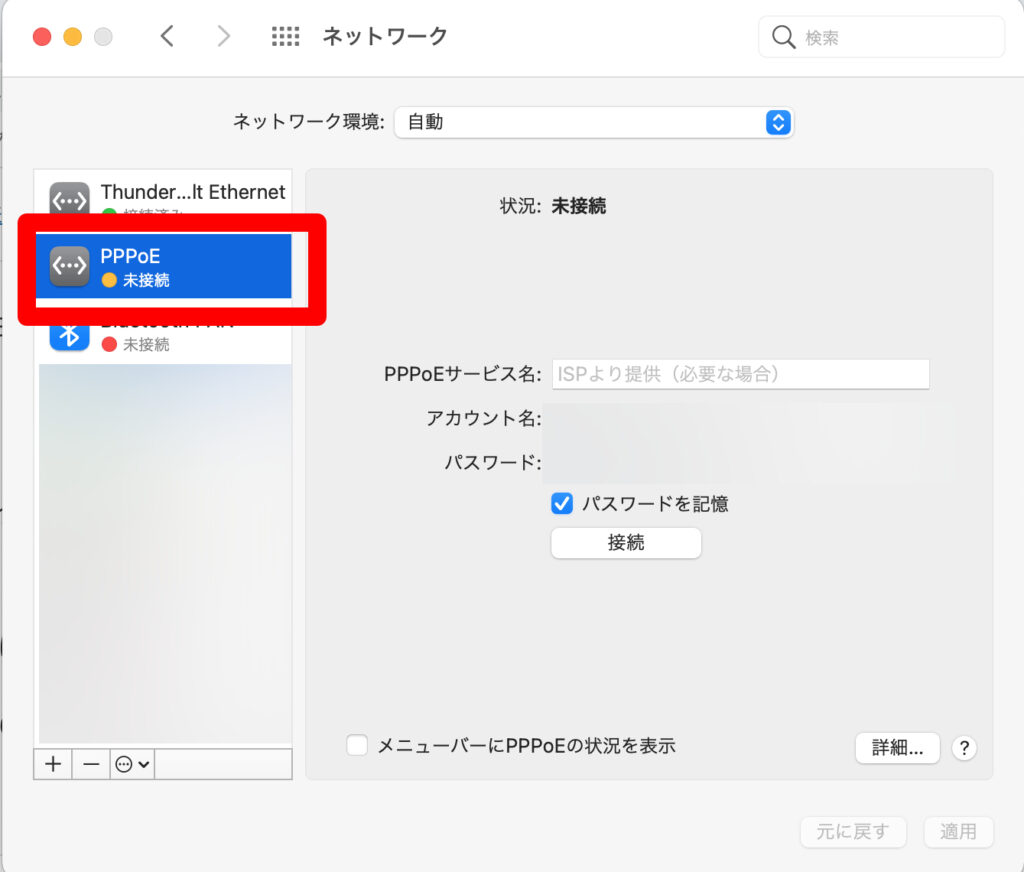Click the Thunderbolt Ethernet service icon
1024x872 pixels.
69,199
